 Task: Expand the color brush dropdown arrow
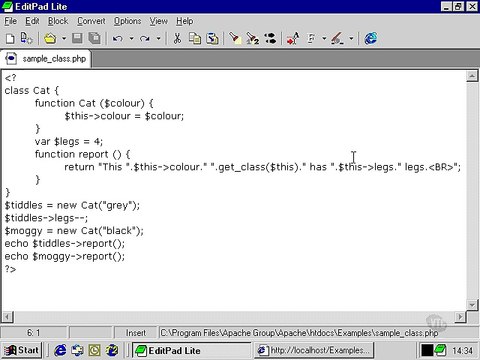(351, 39)
